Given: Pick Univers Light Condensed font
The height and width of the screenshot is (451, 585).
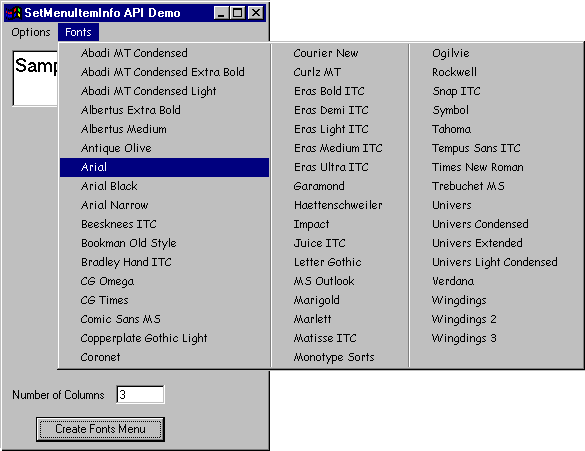Looking at the screenshot, I should pos(496,262).
